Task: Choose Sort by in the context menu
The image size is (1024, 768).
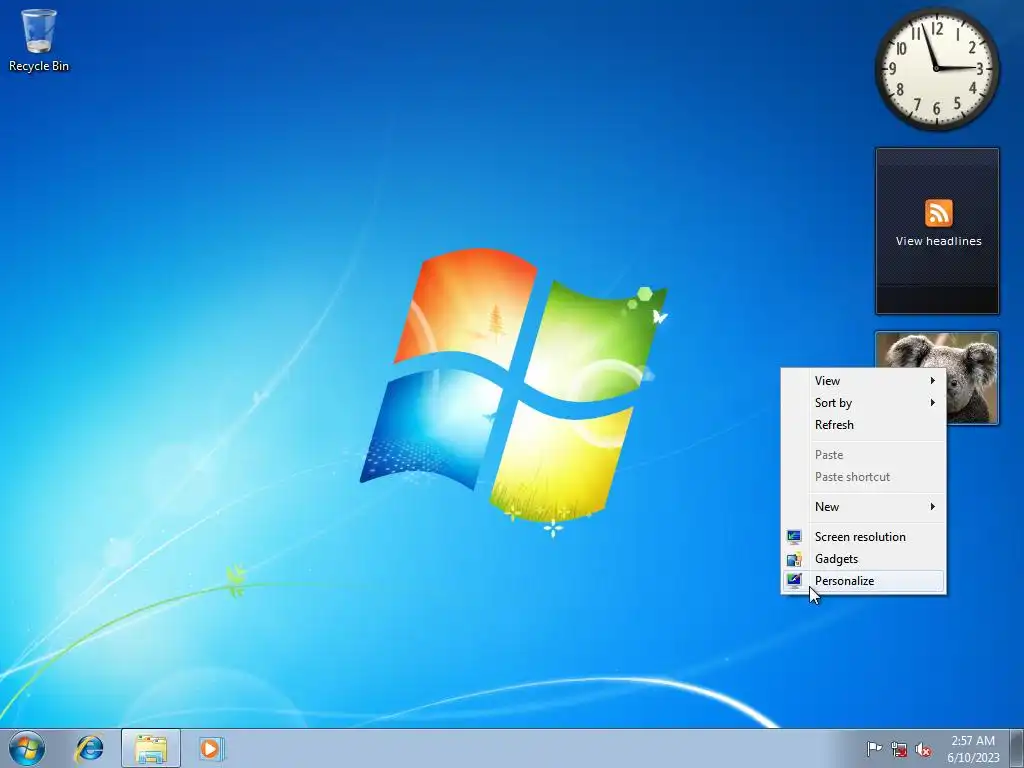Action: coord(863,403)
